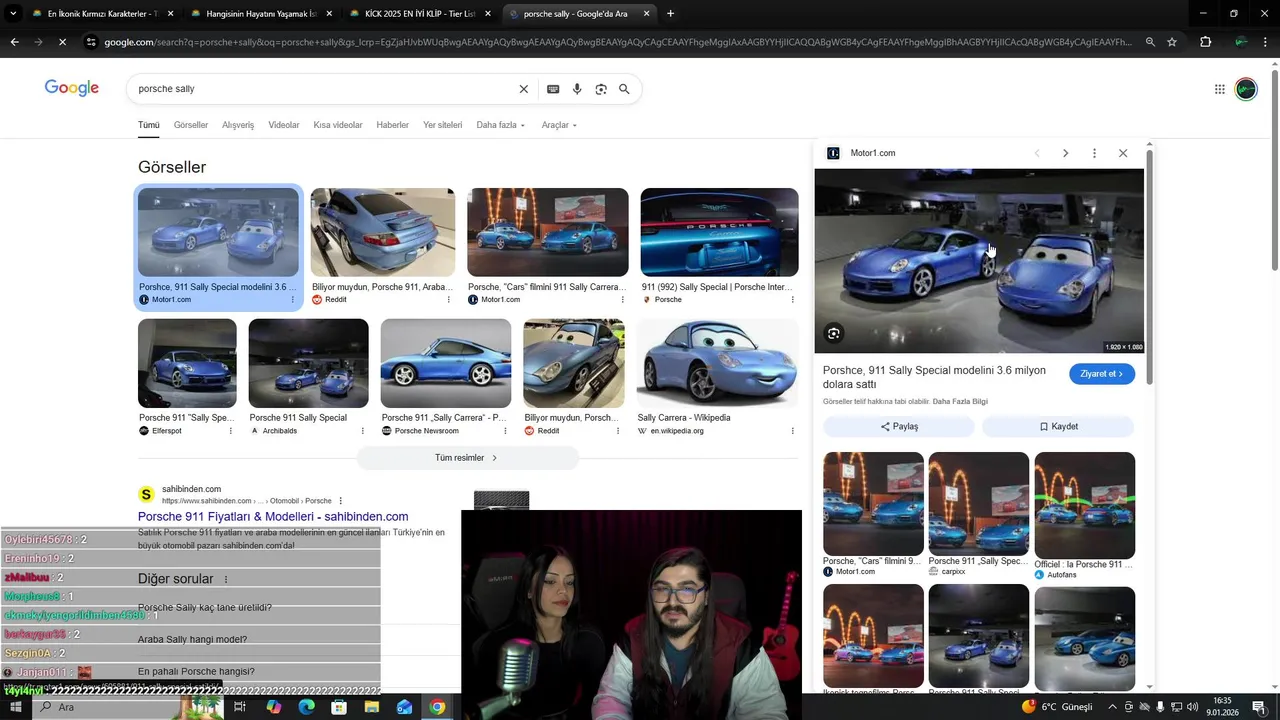1280x720 pixels.
Task: Show hidden system tray icons
Action: point(1113,707)
